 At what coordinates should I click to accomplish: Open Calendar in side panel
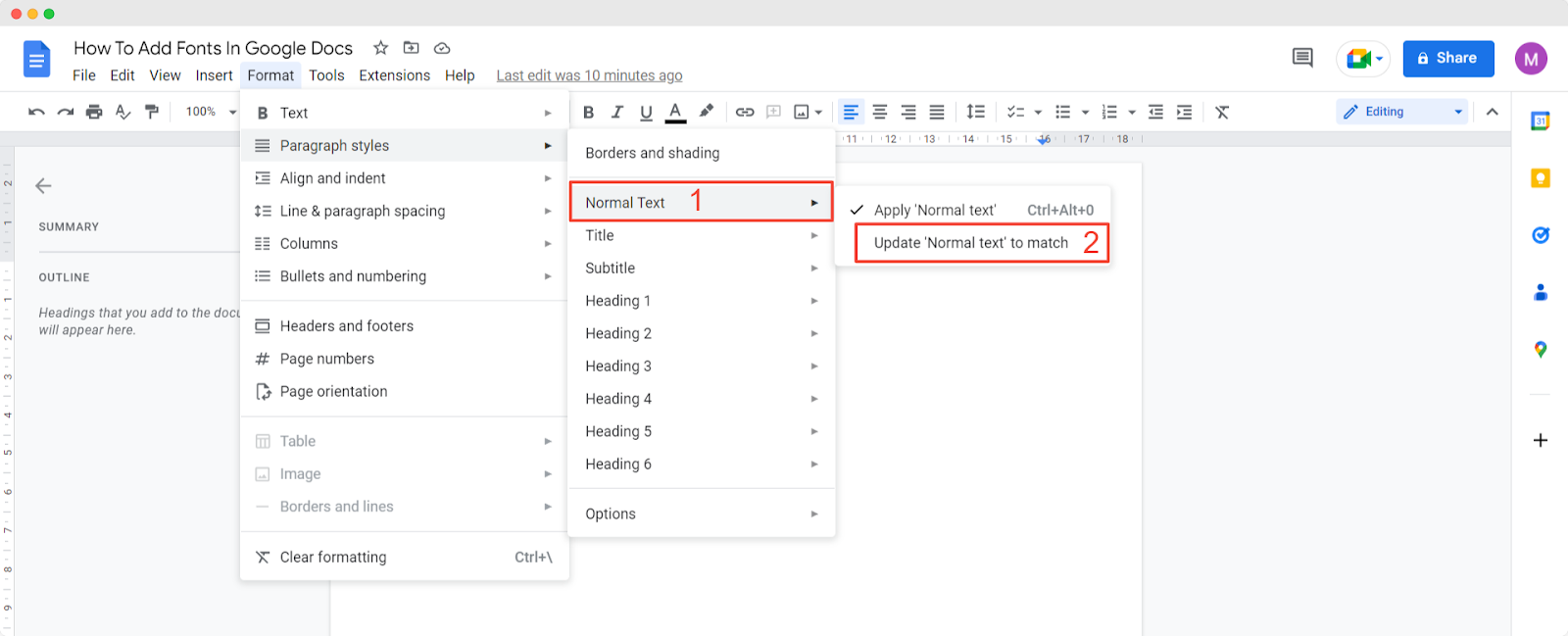(x=1541, y=121)
